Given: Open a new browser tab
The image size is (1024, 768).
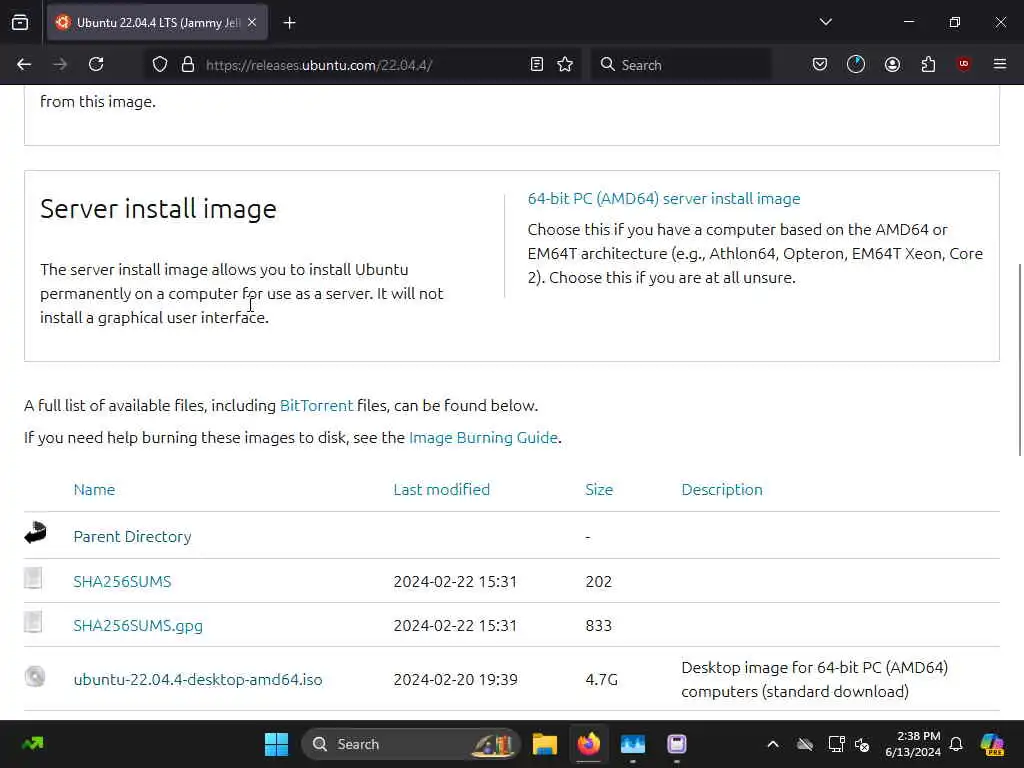Looking at the screenshot, I should pyautogui.click(x=289, y=22).
